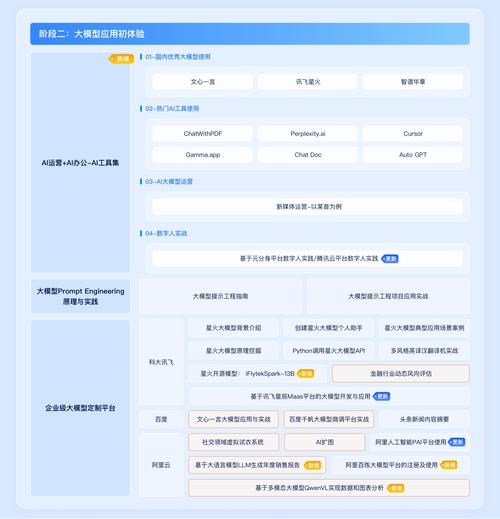
Task: Open the AI扩图 card
Action: [x=324, y=442]
